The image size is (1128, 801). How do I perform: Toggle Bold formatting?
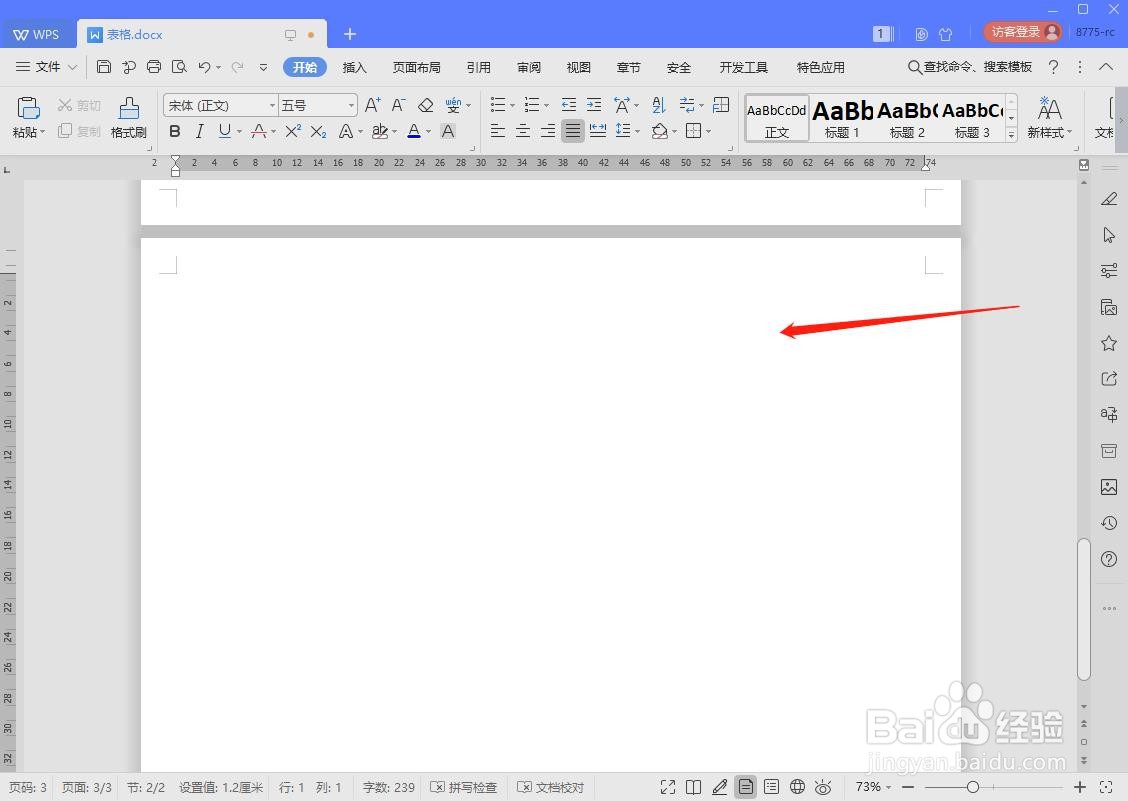point(175,131)
